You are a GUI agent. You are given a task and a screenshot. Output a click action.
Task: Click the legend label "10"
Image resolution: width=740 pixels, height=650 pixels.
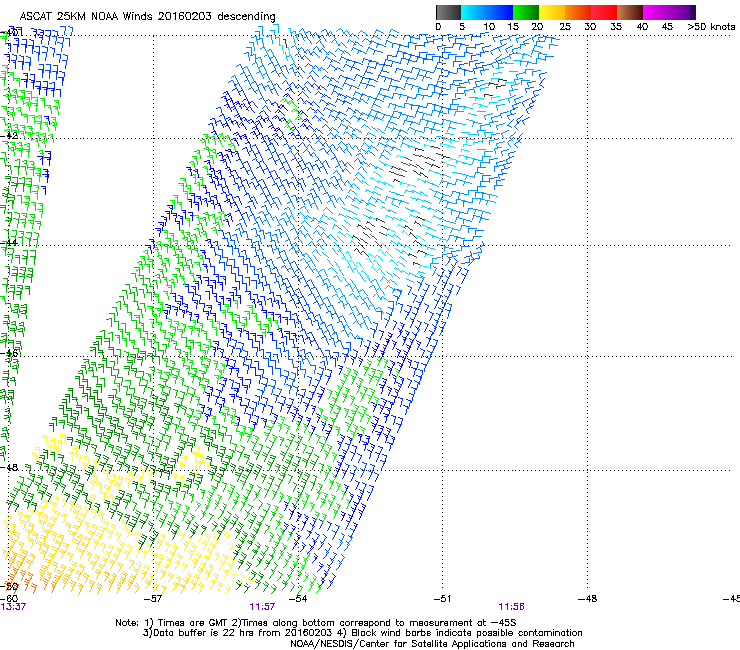pyautogui.click(x=489, y=26)
